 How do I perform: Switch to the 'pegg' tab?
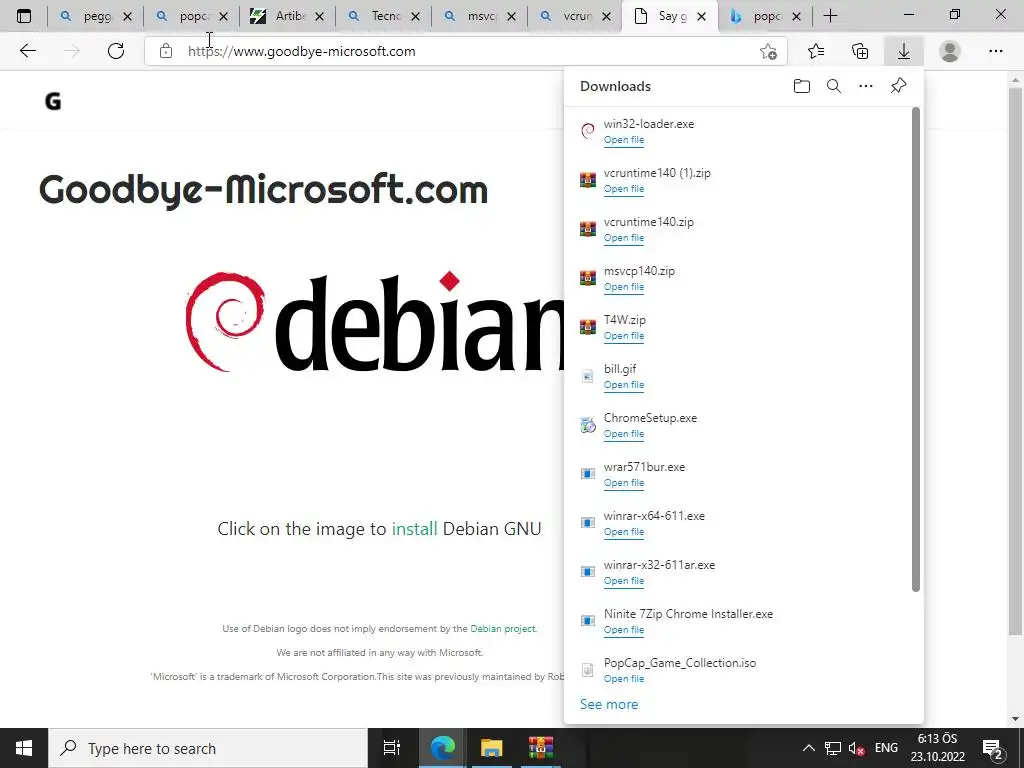click(95, 16)
